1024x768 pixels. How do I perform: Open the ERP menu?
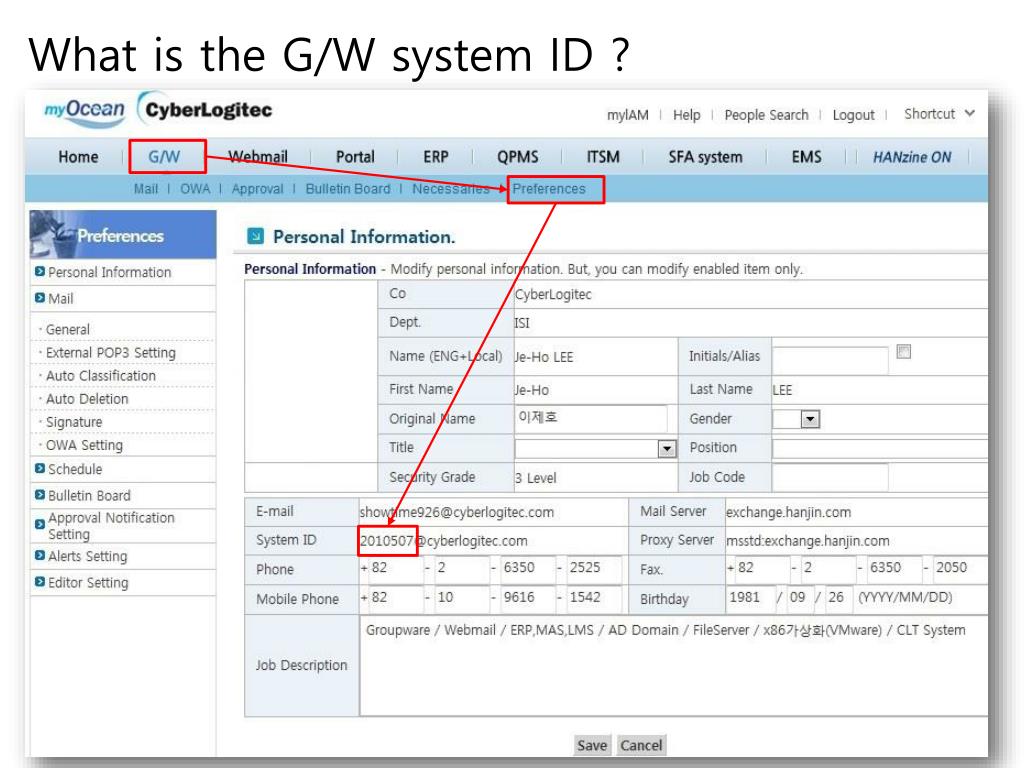tap(436, 157)
